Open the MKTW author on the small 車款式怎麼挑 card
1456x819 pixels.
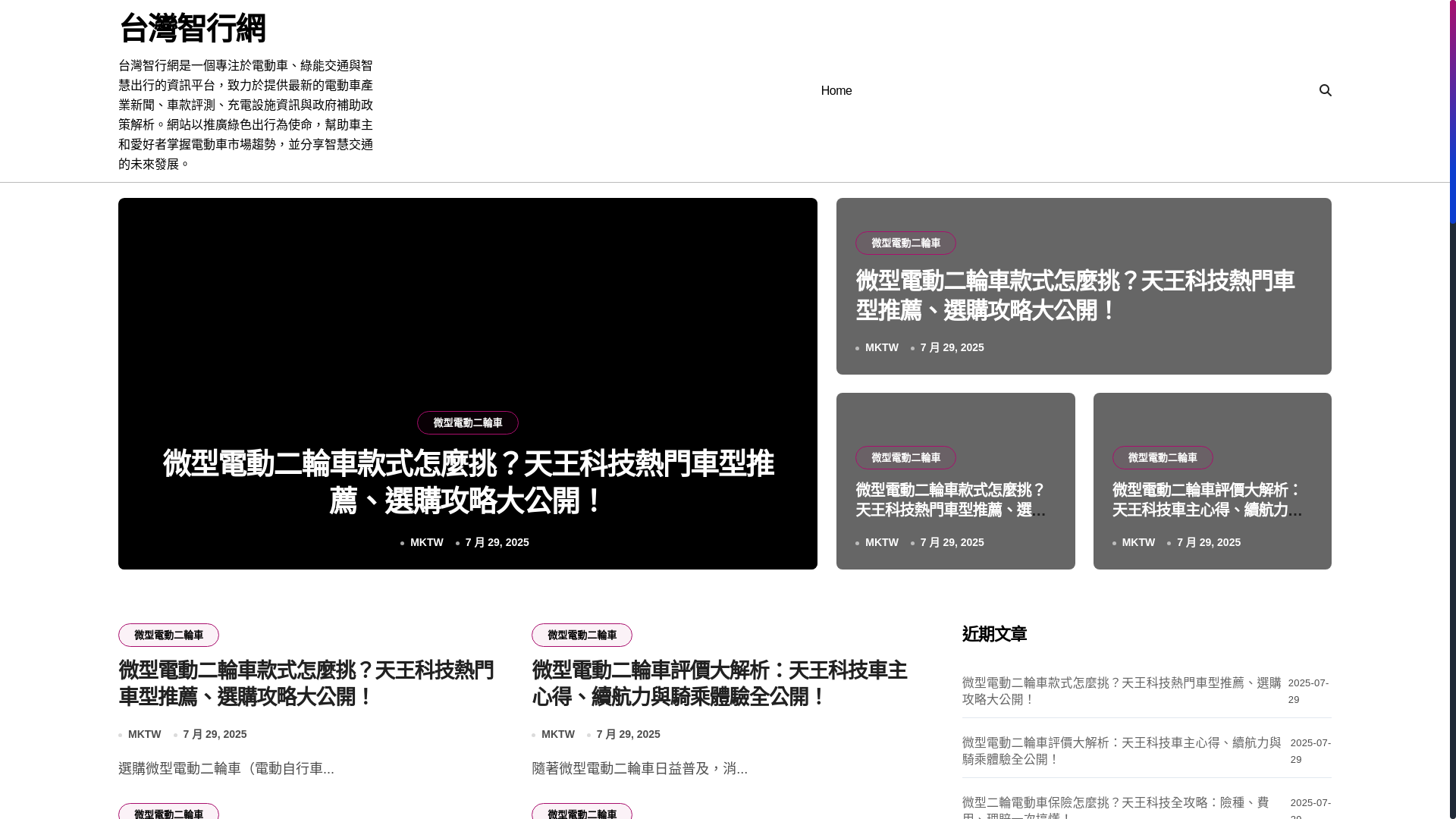click(x=881, y=542)
